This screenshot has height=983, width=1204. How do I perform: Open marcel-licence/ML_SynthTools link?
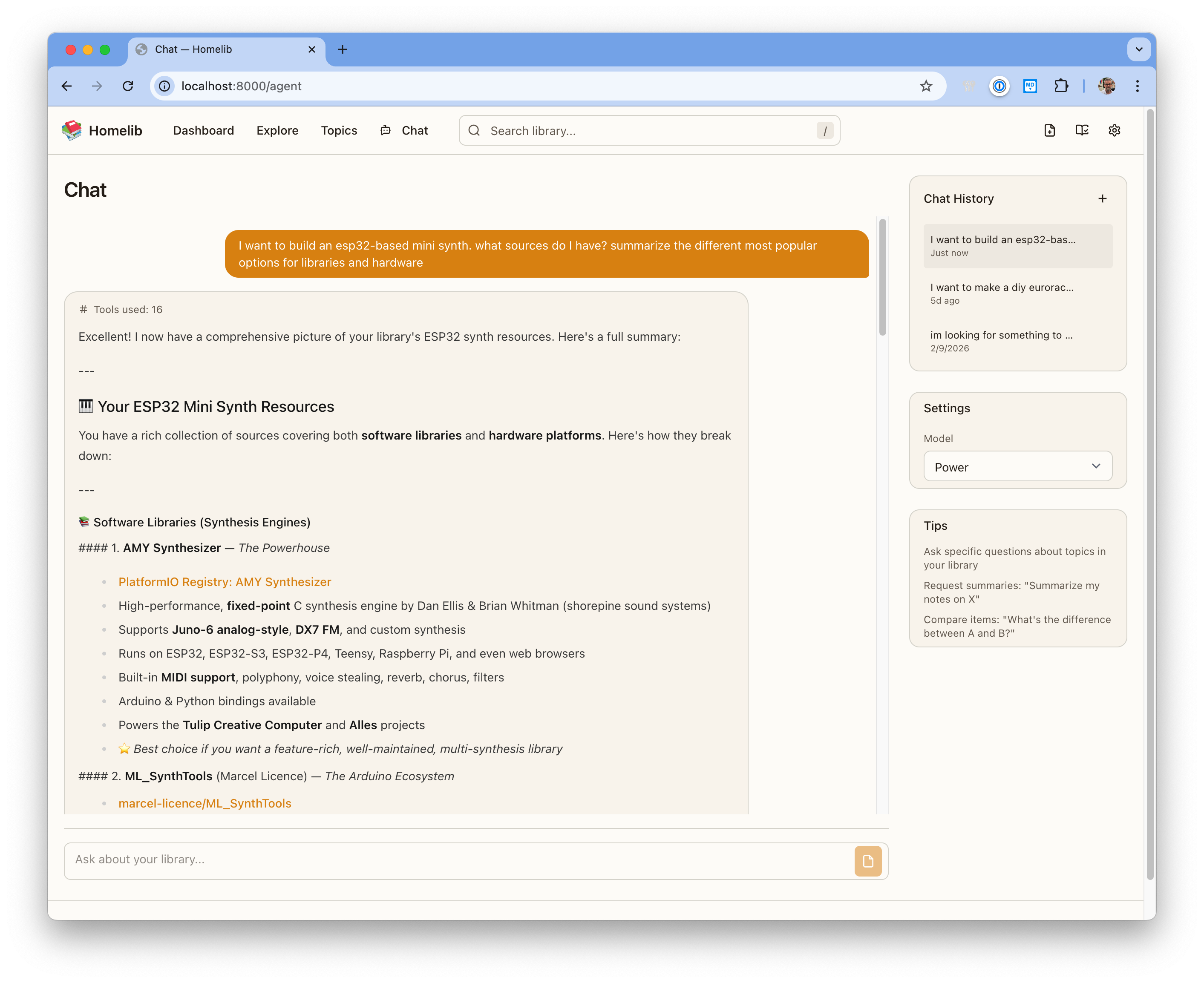pos(205,803)
